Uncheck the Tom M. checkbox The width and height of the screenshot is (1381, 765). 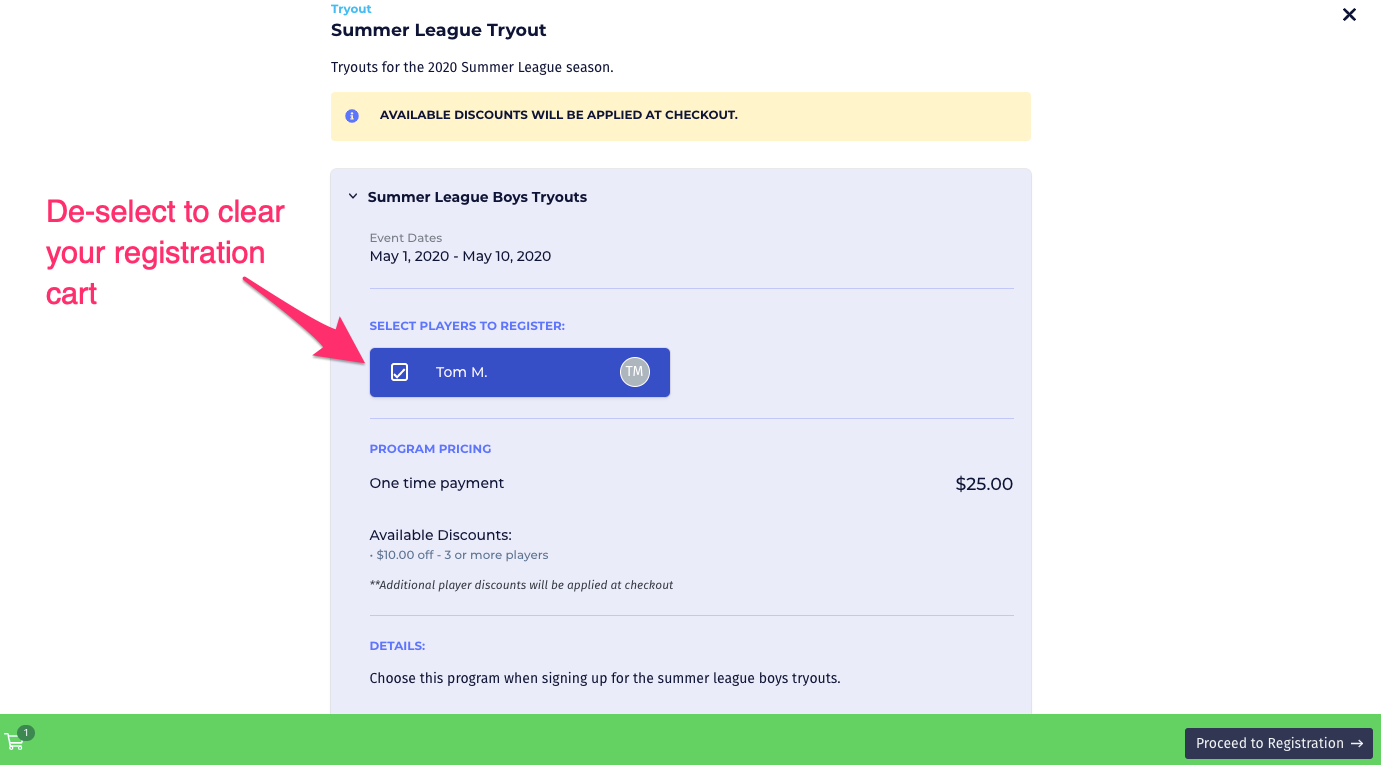click(x=399, y=372)
